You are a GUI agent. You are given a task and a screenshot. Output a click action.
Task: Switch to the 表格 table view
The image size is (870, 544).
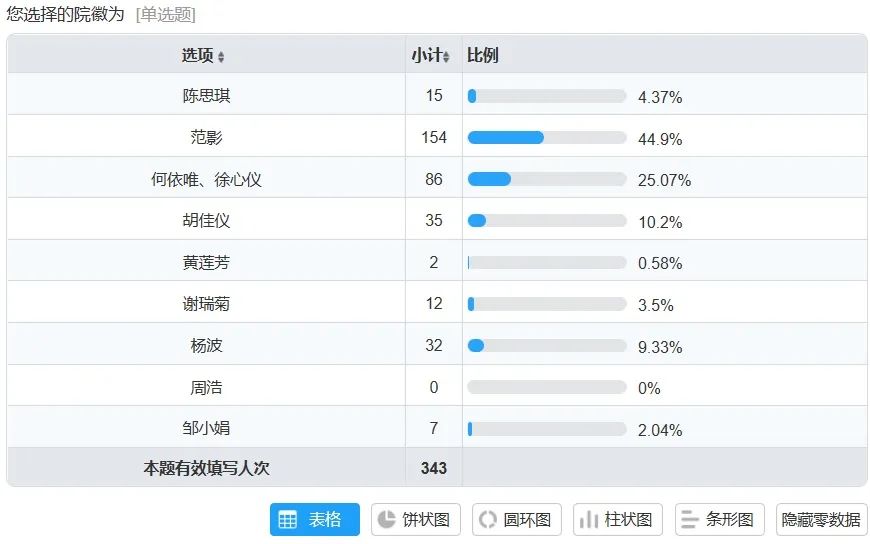point(314,520)
